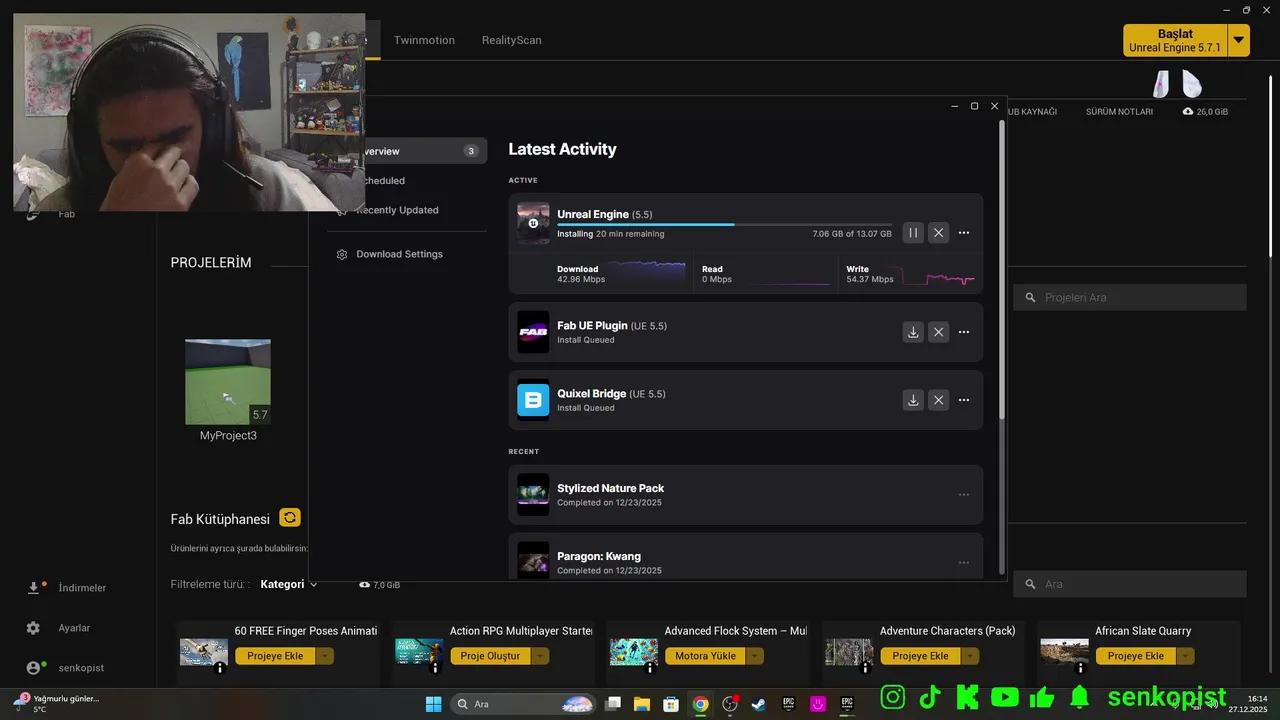Viewport: 1280px width, 720px height.
Task: Click Projeye Ekle for 60 FREE Finger Poses
Action: click(275, 656)
